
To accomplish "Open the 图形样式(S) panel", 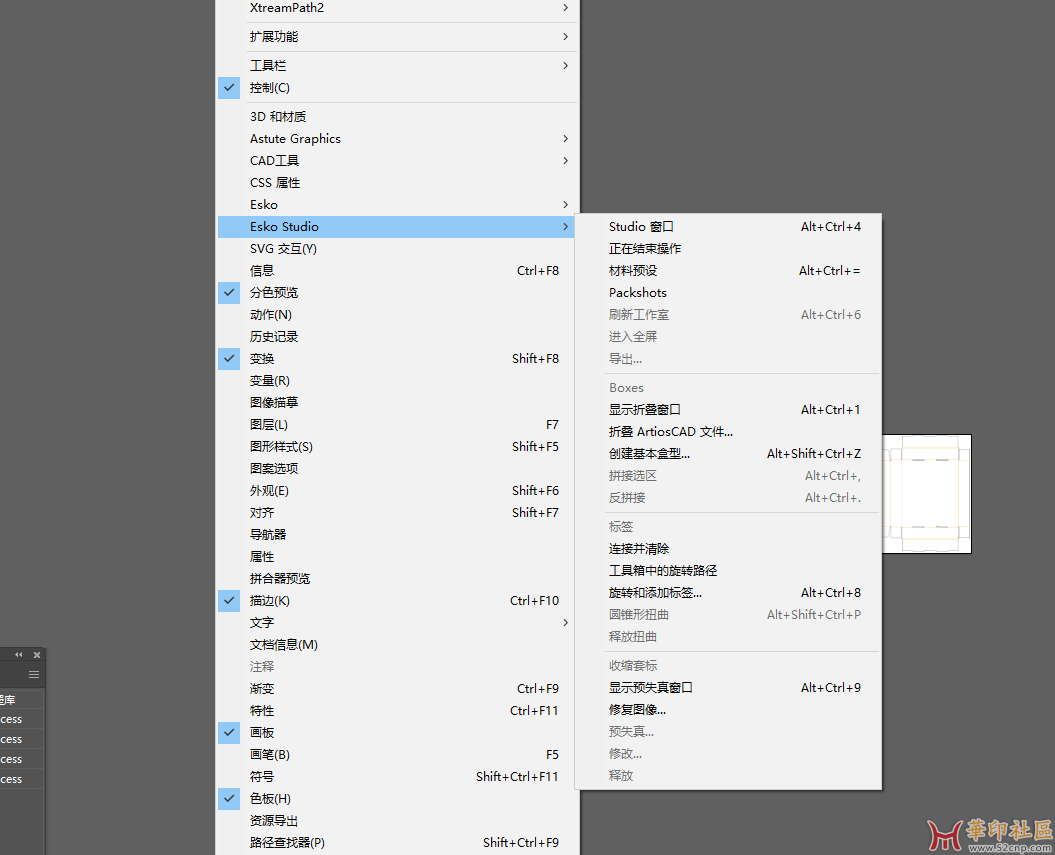I will pos(397,447).
